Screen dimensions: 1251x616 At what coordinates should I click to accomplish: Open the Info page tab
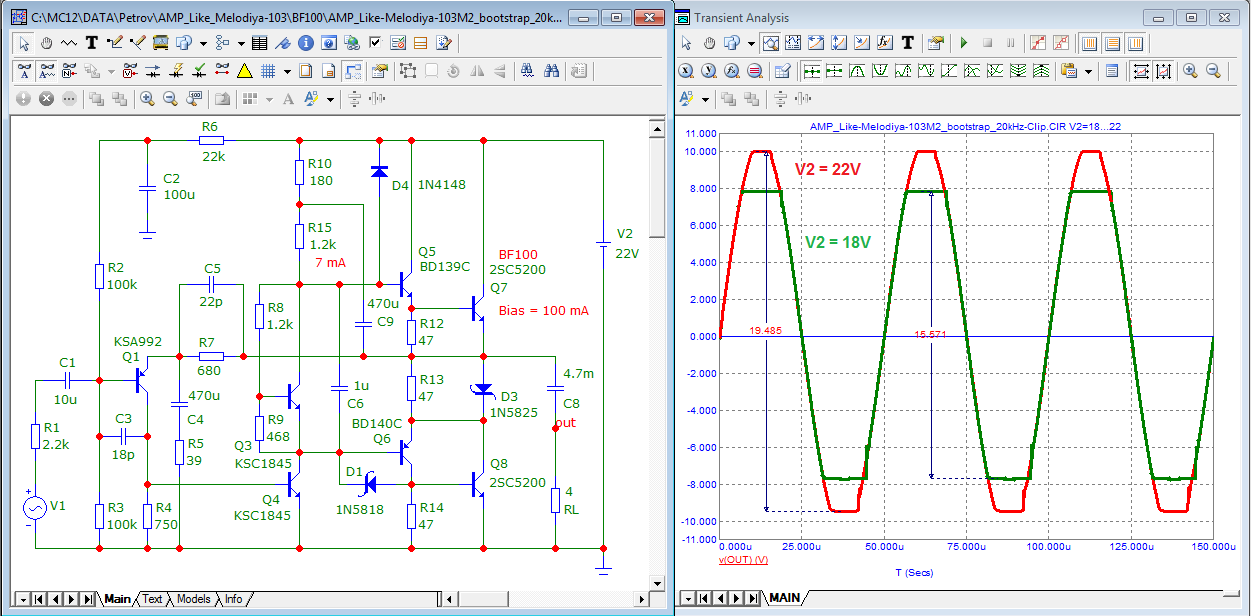pyautogui.click(x=233, y=599)
